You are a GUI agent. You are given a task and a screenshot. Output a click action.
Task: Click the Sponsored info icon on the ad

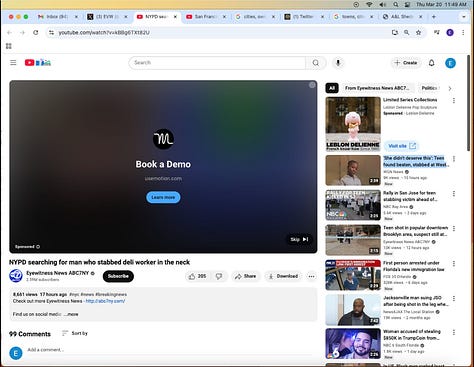[x=38, y=247]
